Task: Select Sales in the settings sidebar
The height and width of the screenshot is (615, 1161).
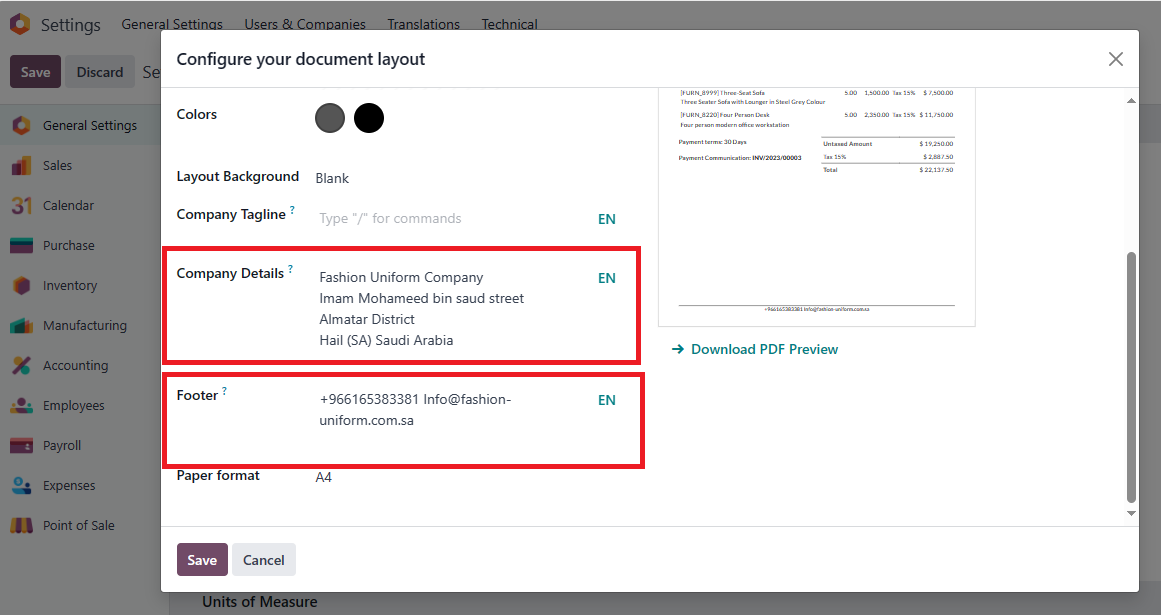Action: (57, 166)
